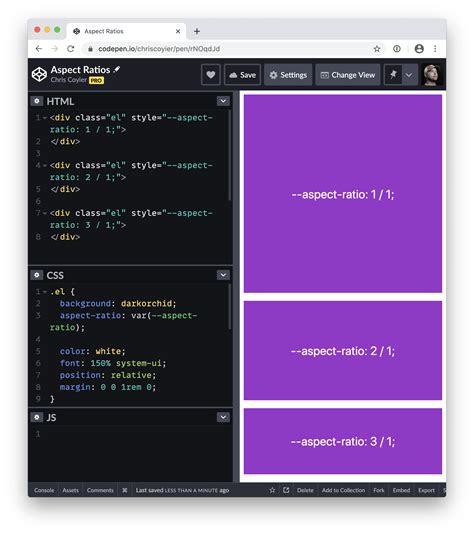
Task: Select the Aspect Ratios browser tab
Action: pos(126,31)
